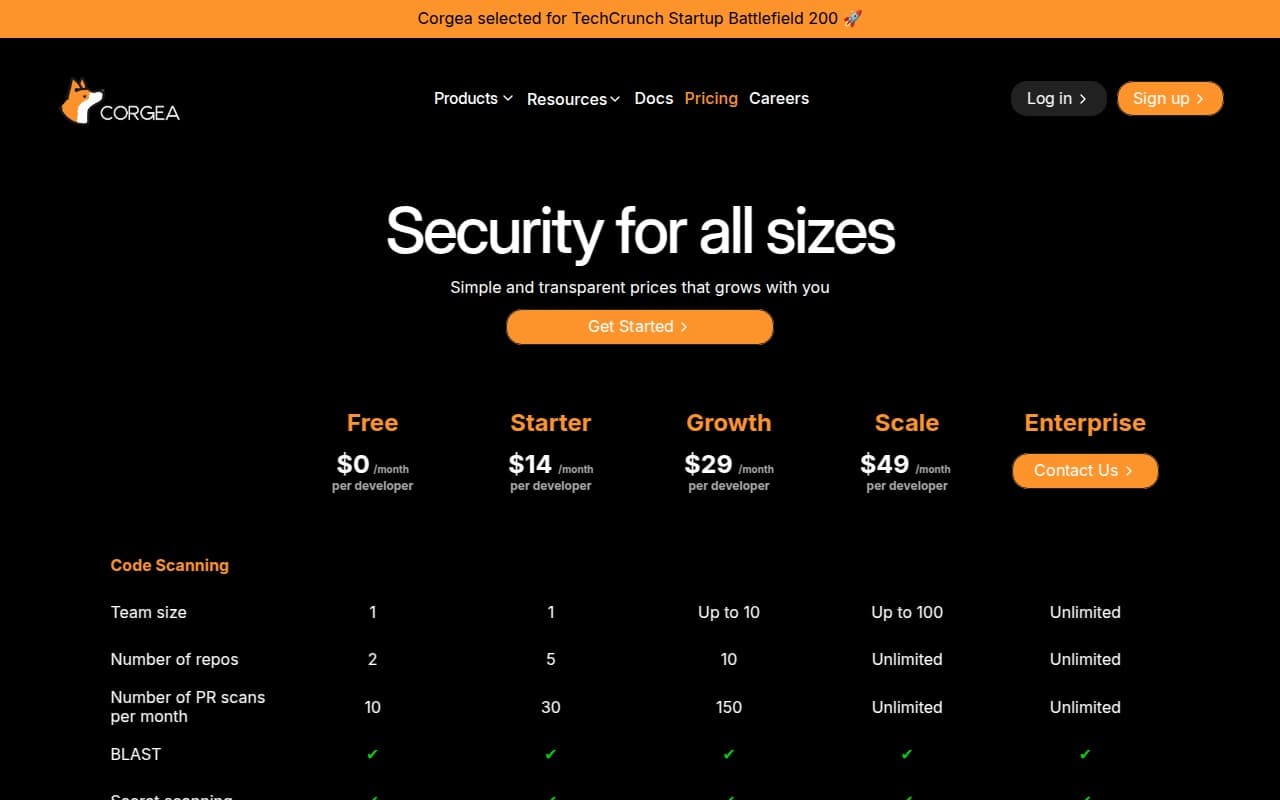The width and height of the screenshot is (1280, 800).
Task: Click the Code Scanning section label
Action: point(170,565)
